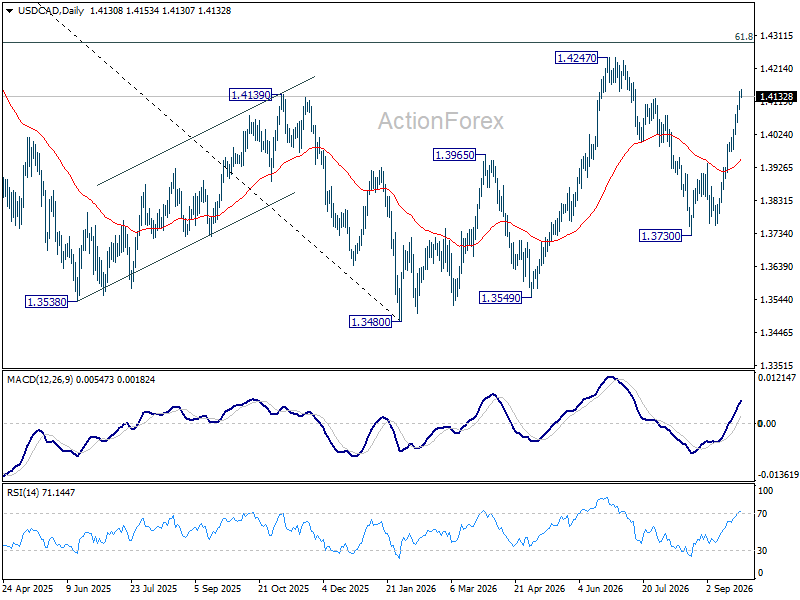Viewport: 800px width, 600px height.
Task: Select the 1.39650 price label
Action: 454,155
